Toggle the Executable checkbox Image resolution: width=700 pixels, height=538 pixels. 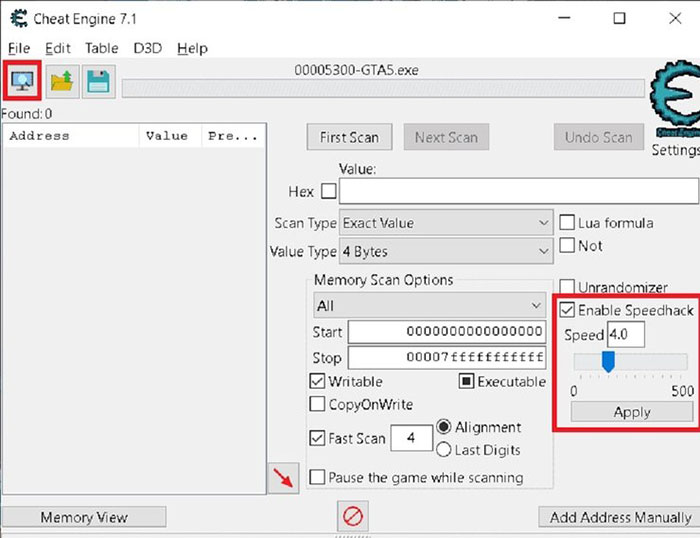coord(466,381)
